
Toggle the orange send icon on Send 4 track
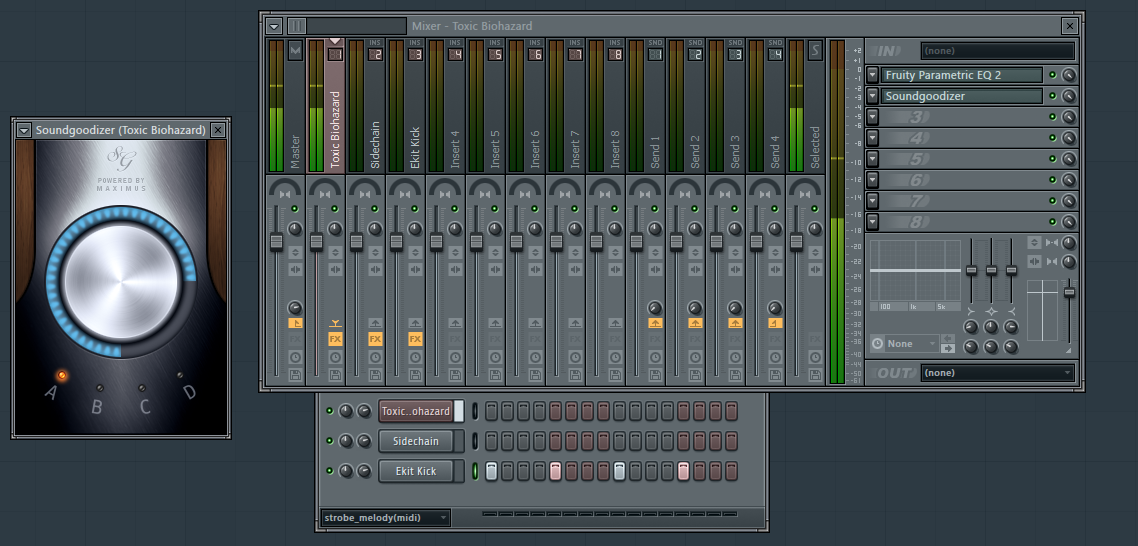click(775, 323)
